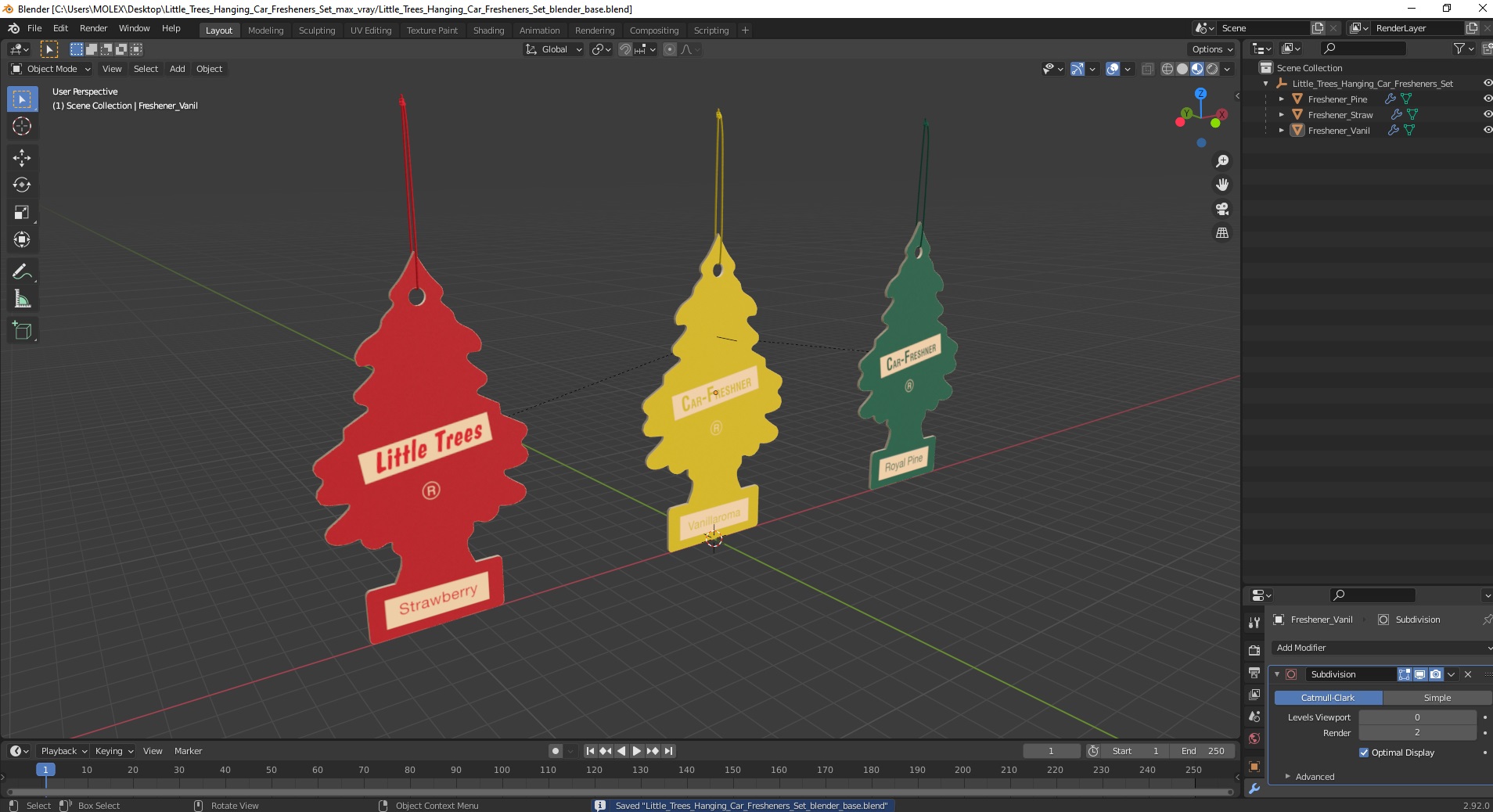
Task: Activate the Transform tool
Action: 22,239
